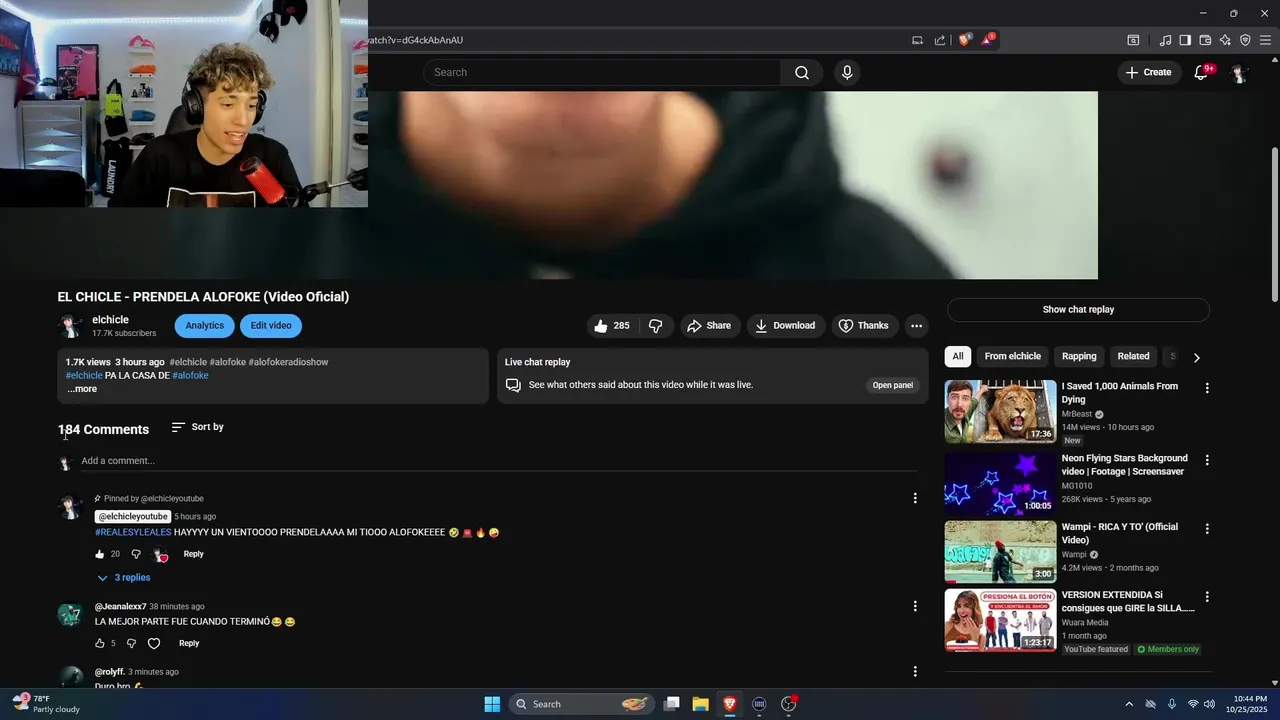This screenshot has height=720, width=1280.
Task: Open YouTube notifications bell
Action: tap(1202, 72)
